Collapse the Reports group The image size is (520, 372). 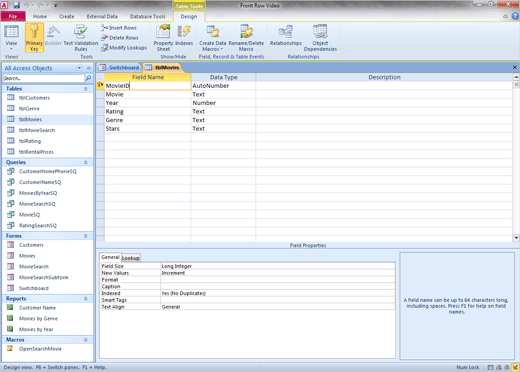point(86,299)
